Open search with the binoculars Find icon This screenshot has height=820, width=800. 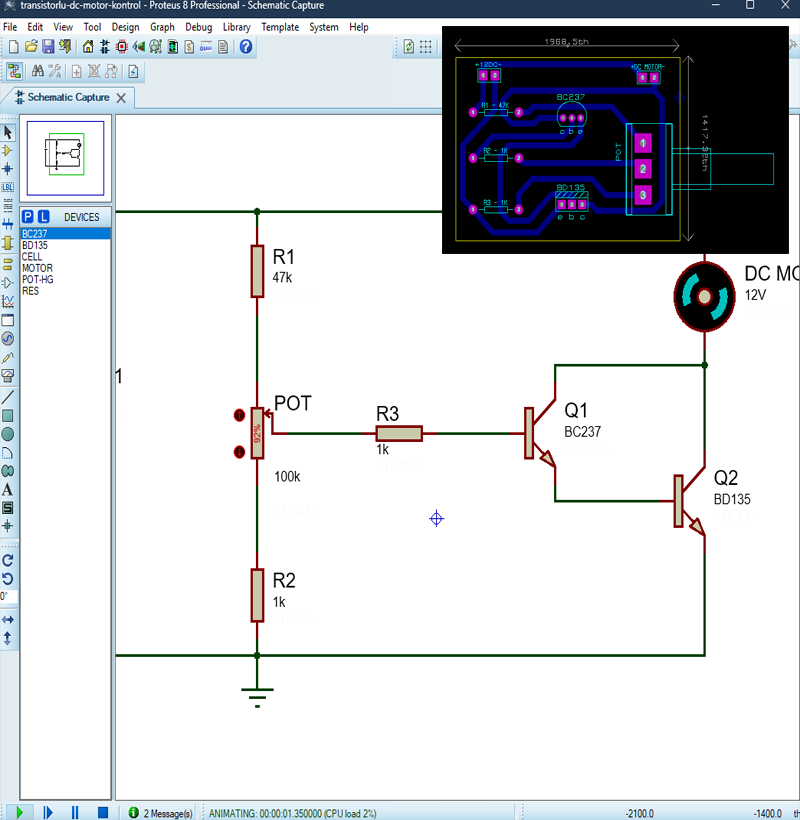(40, 71)
